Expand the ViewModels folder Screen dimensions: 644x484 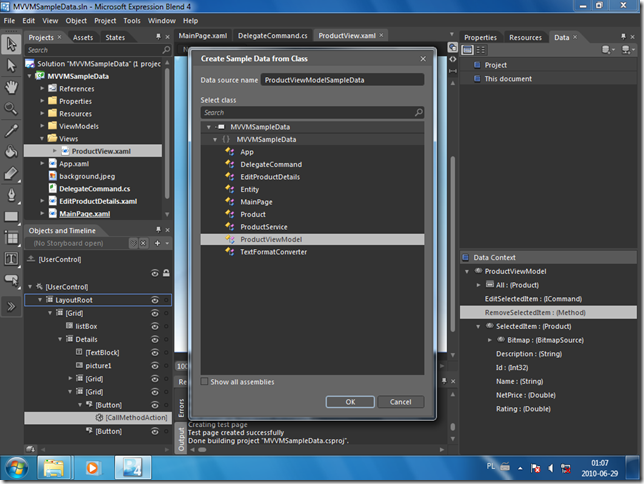click(x=42, y=126)
